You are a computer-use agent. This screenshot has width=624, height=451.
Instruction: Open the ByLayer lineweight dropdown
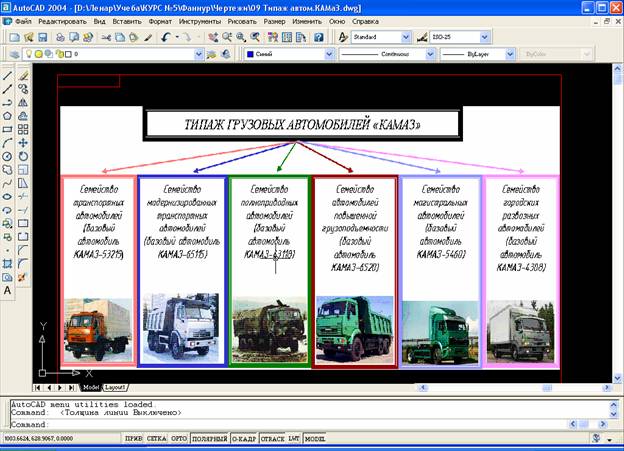(510, 54)
